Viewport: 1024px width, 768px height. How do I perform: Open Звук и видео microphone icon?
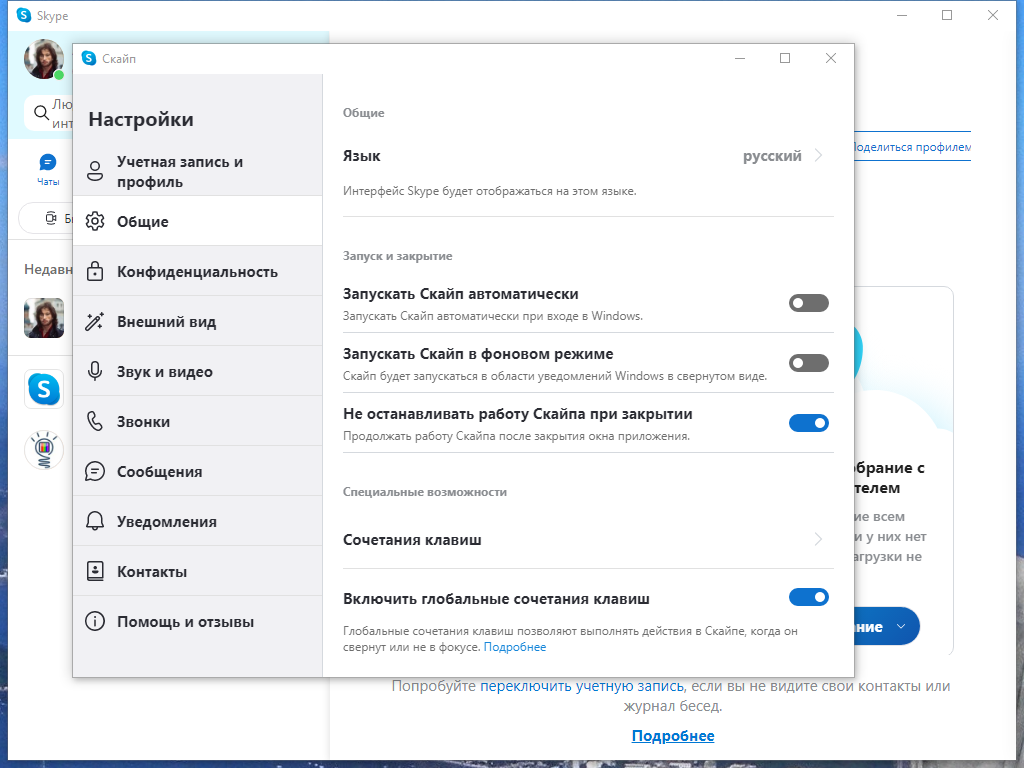(x=96, y=370)
